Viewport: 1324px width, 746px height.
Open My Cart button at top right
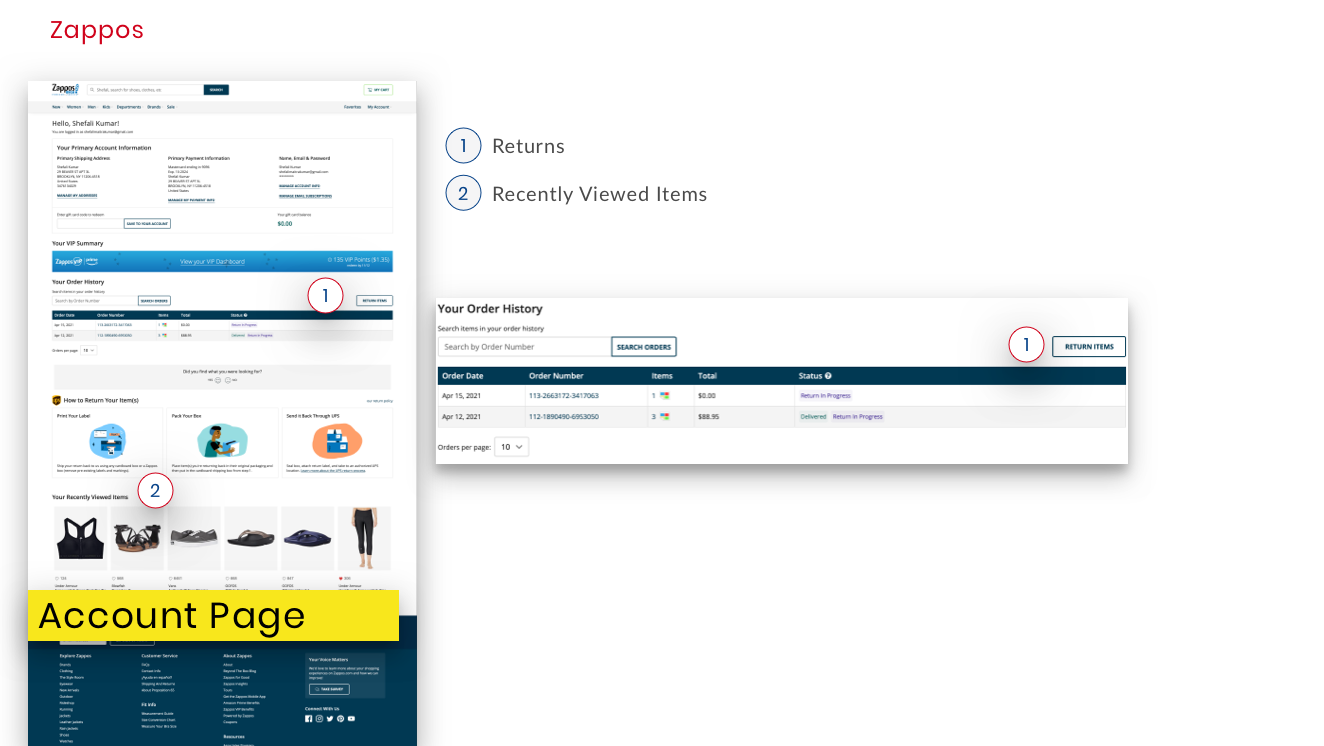tap(378, 90)
